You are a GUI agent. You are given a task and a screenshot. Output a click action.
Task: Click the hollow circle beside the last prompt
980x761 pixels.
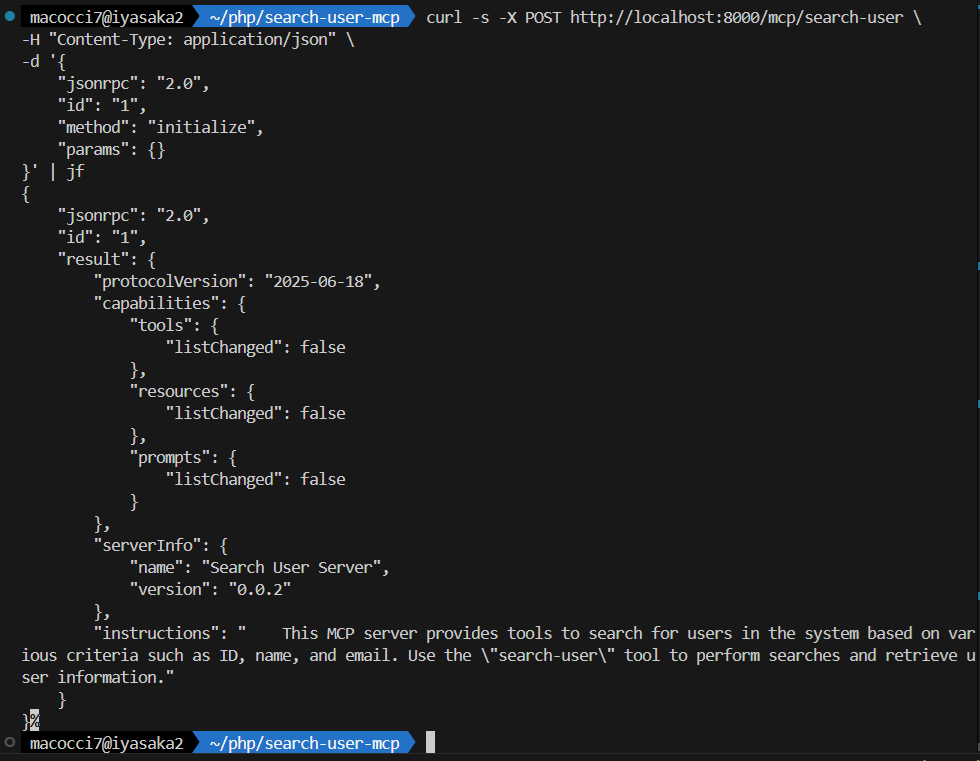tap(9, 743)
